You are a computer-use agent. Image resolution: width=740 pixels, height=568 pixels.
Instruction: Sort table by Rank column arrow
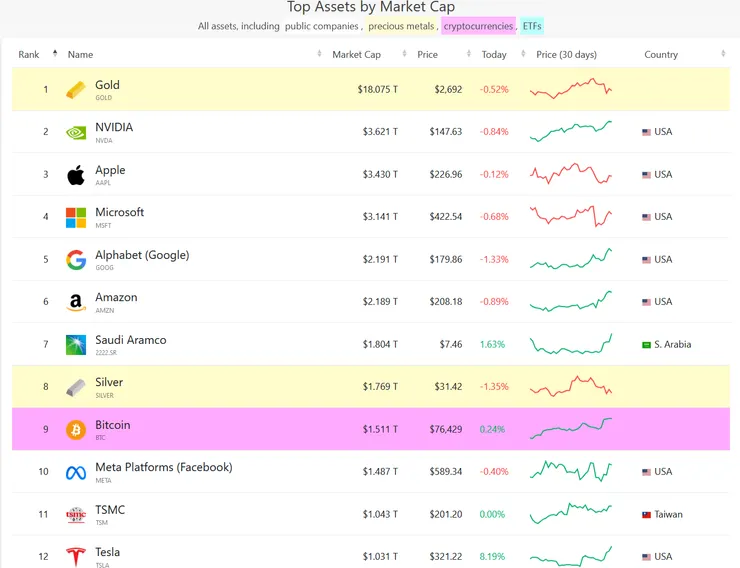(55, 53)
